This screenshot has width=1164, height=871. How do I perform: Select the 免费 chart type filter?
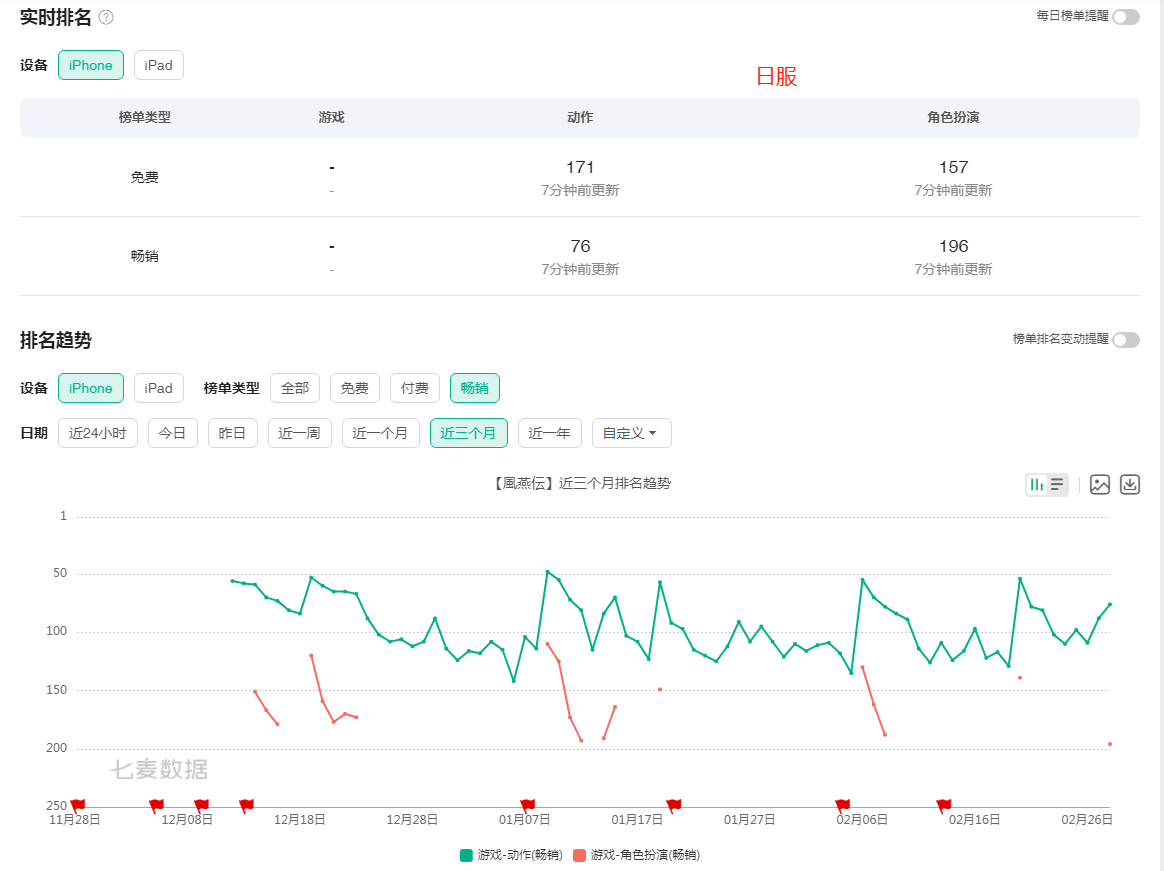tap(355, 388)
